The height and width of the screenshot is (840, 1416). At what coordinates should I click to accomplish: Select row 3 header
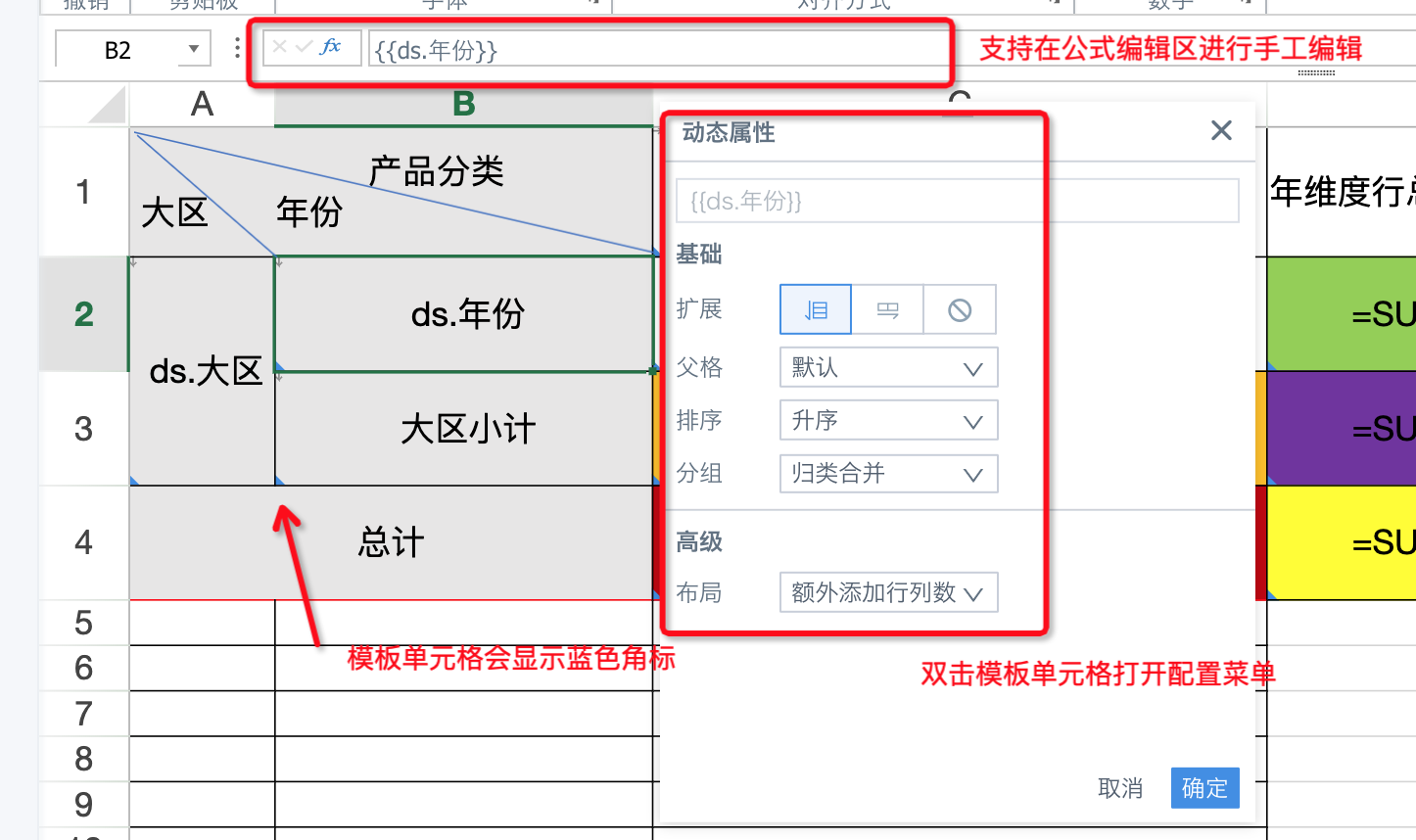[x=84, y=429]
